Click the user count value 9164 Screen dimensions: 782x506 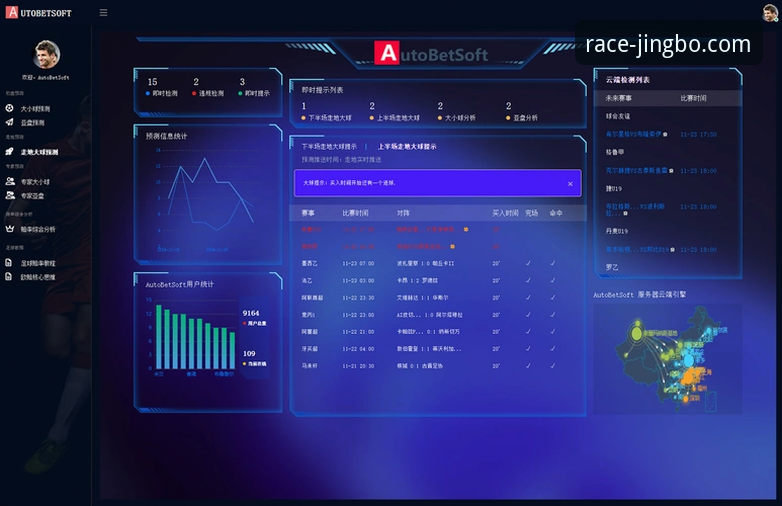251,313
